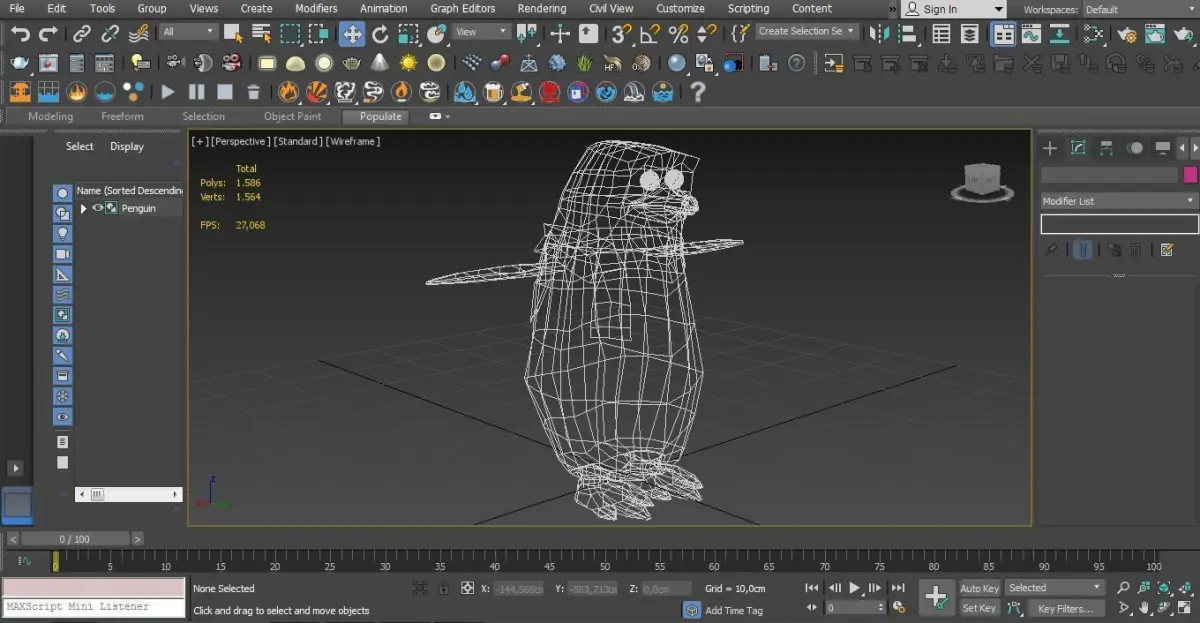Image resolution: width=1200 pixels, height=623 pixels.
Task: Switch to the Populate ribbon tab
Action: tap(380, 117)
